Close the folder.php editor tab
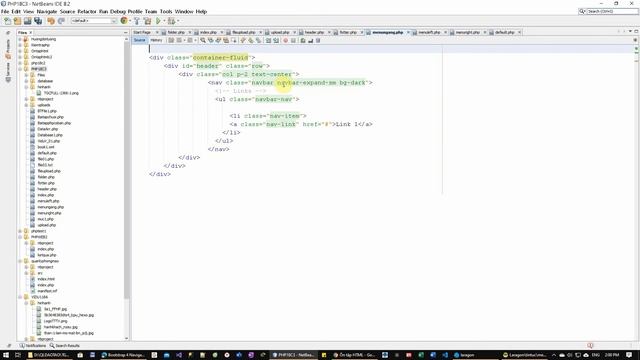This screenshot has width=640, height=360. click(x=189, y=32)
